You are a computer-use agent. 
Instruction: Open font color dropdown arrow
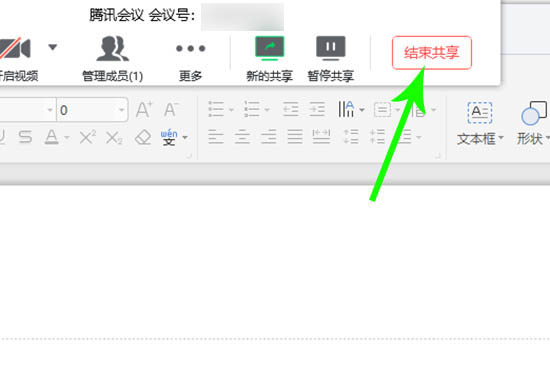(x=67, y=137)
